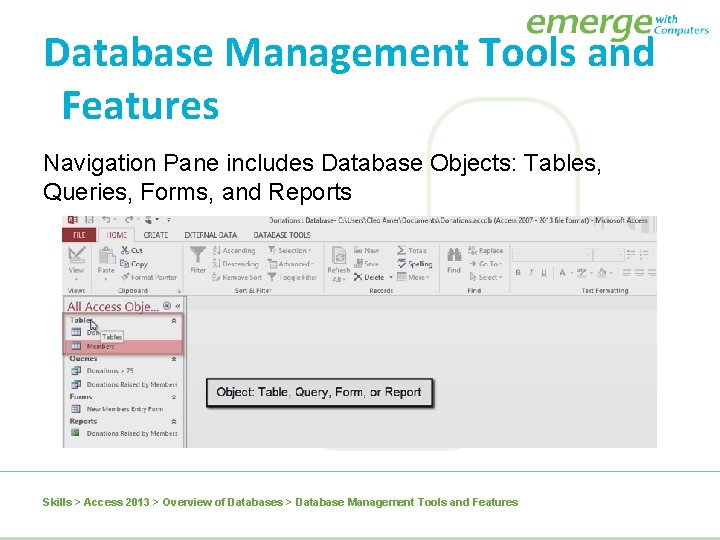
Task: Select the Members table
Action: [123, 346]
